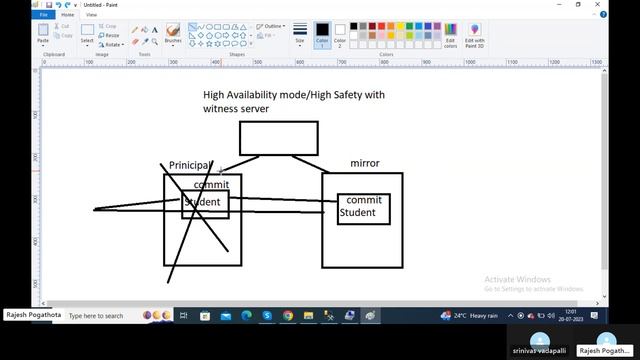This screenshot has height=360, width=640.
Task: Open File Explorer from taskbar
Action: 308,316
